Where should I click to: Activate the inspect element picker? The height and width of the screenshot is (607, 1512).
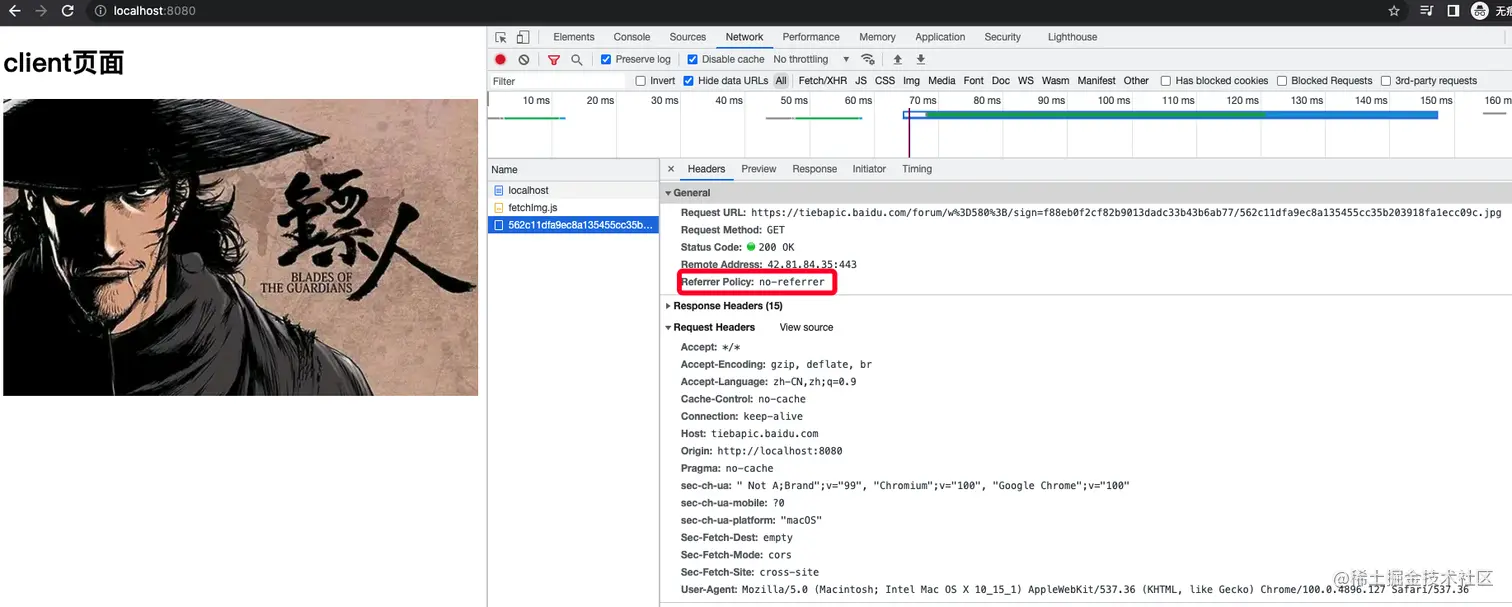point(501,37)
